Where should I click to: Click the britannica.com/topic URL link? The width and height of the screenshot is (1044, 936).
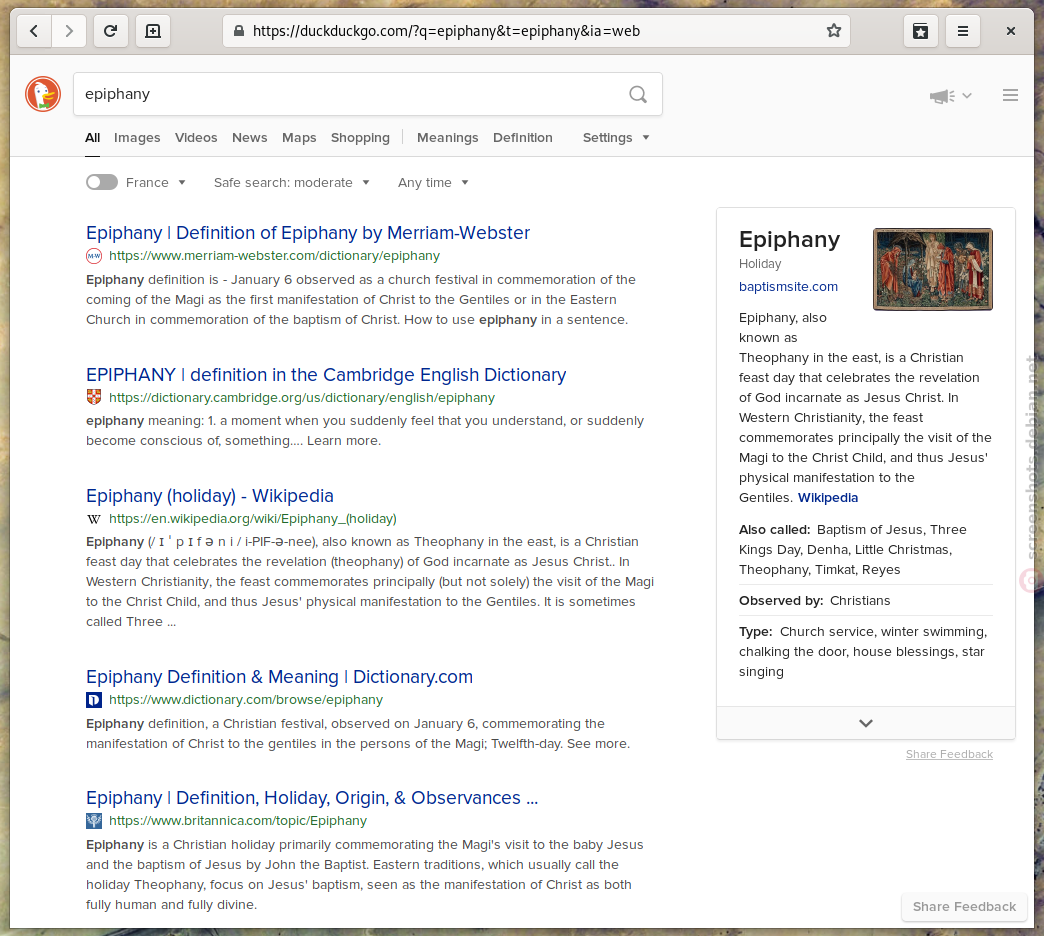pos(238,821)
